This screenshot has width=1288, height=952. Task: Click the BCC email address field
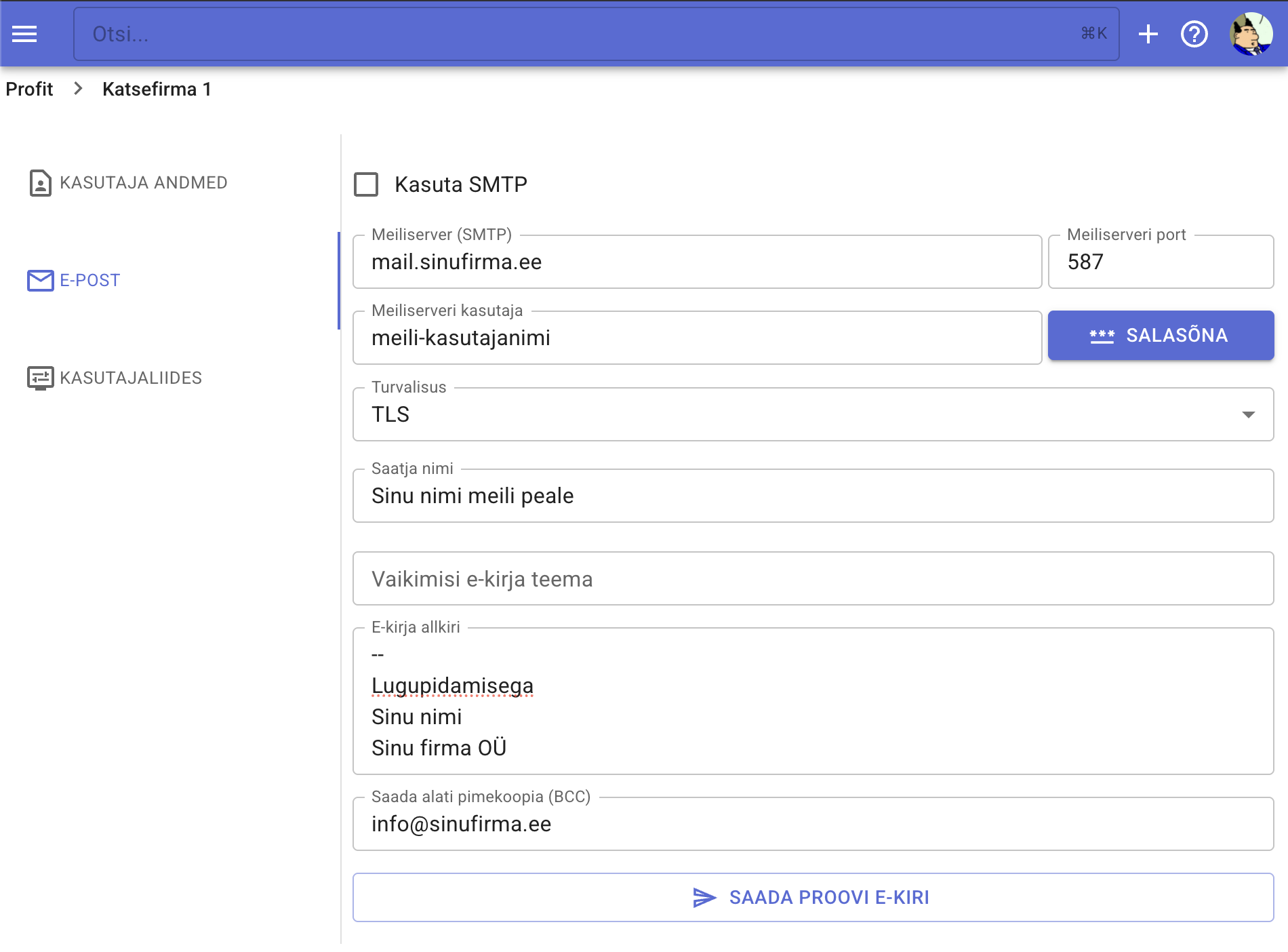(x=812, y=825)
